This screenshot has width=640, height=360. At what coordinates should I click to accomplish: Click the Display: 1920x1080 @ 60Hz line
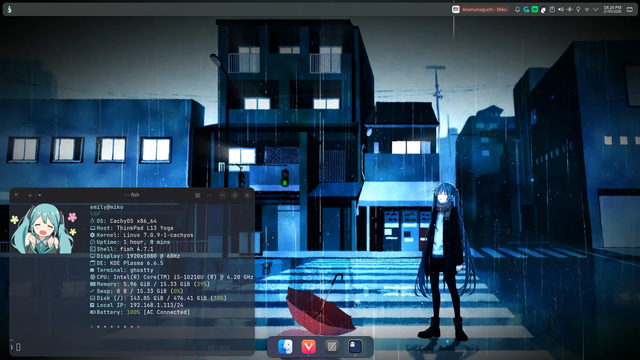tap(135, 256)
